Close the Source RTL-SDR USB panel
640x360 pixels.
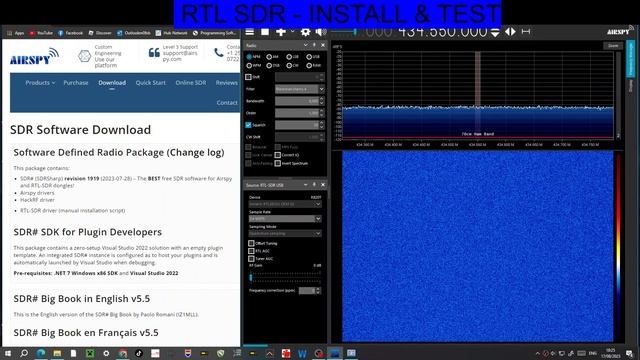point(323,185)
